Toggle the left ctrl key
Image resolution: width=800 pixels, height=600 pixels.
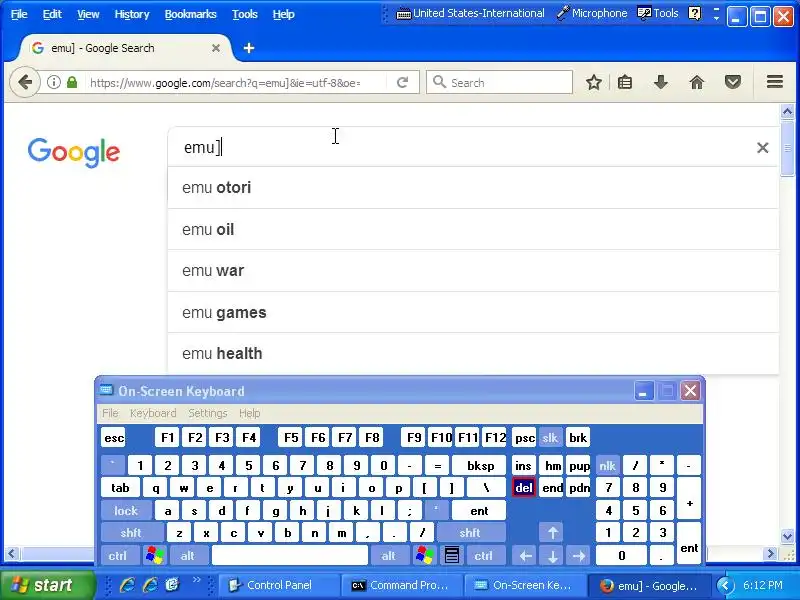click(118, 555)
